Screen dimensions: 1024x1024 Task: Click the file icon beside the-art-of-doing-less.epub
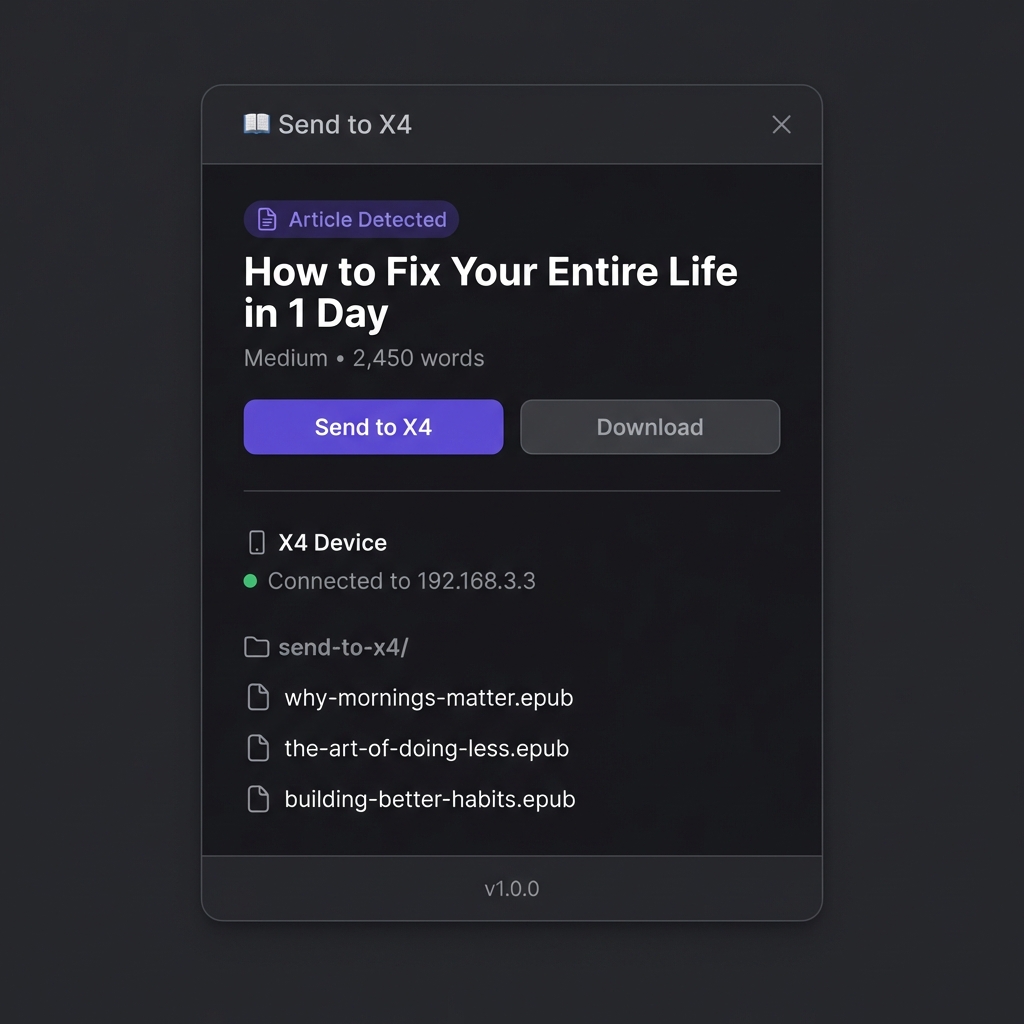pyautogui.click(x=259, y=748)
